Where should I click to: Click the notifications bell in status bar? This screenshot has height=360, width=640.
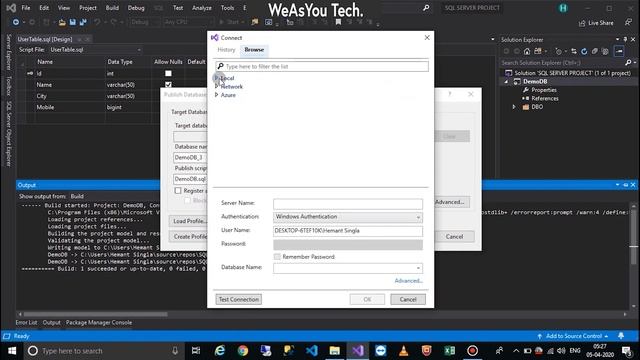(x=621, y=336)
